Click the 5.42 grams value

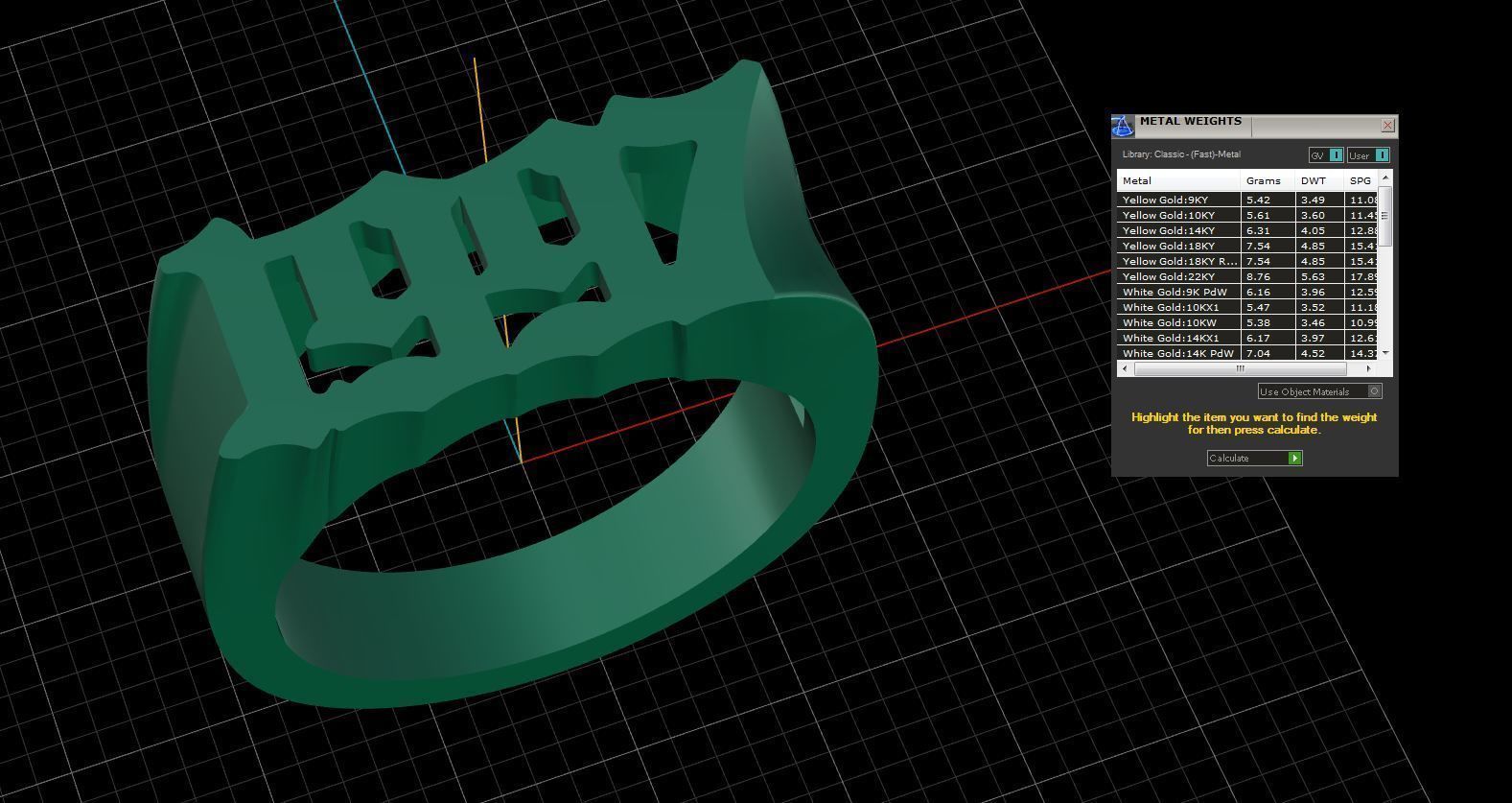[x=1258, y=200]
